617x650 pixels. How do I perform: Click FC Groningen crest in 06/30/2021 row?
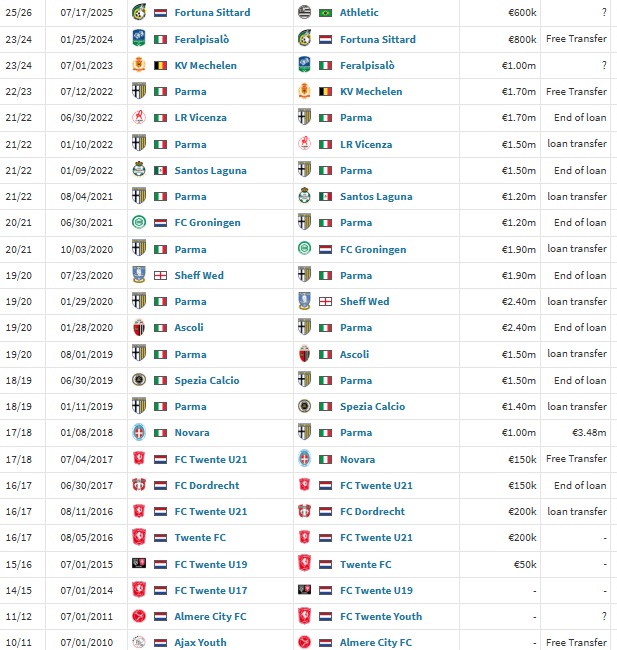[138, 223]
